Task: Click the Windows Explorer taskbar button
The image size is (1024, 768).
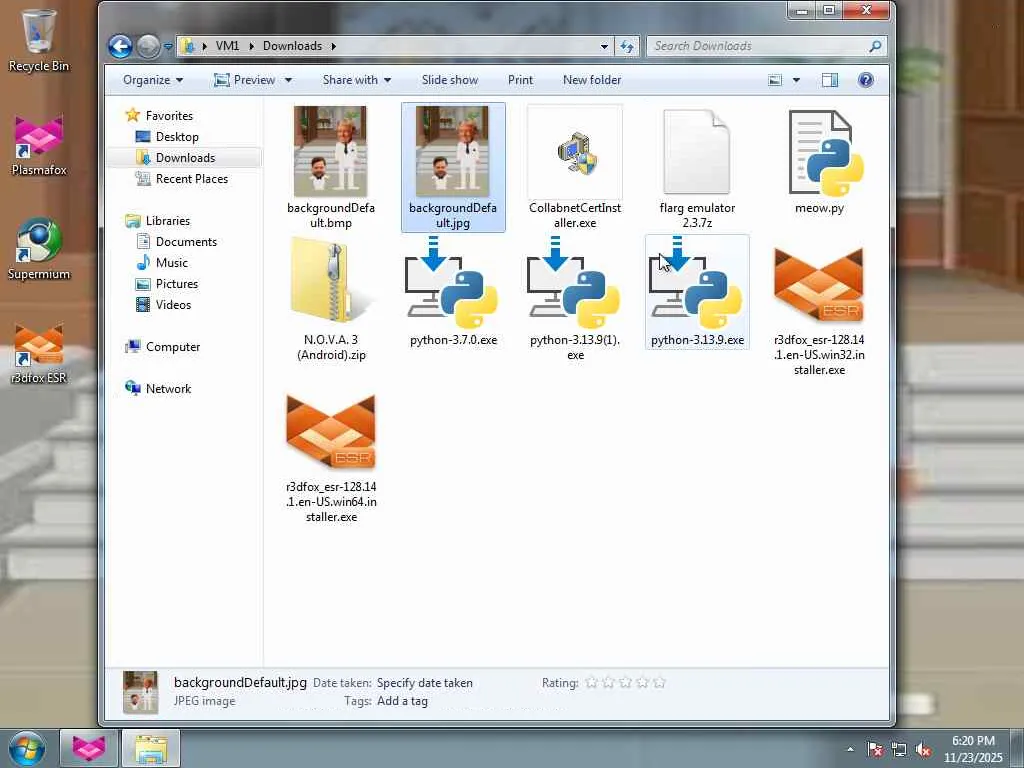Action: pyautogui.click(x=151, y=748)
